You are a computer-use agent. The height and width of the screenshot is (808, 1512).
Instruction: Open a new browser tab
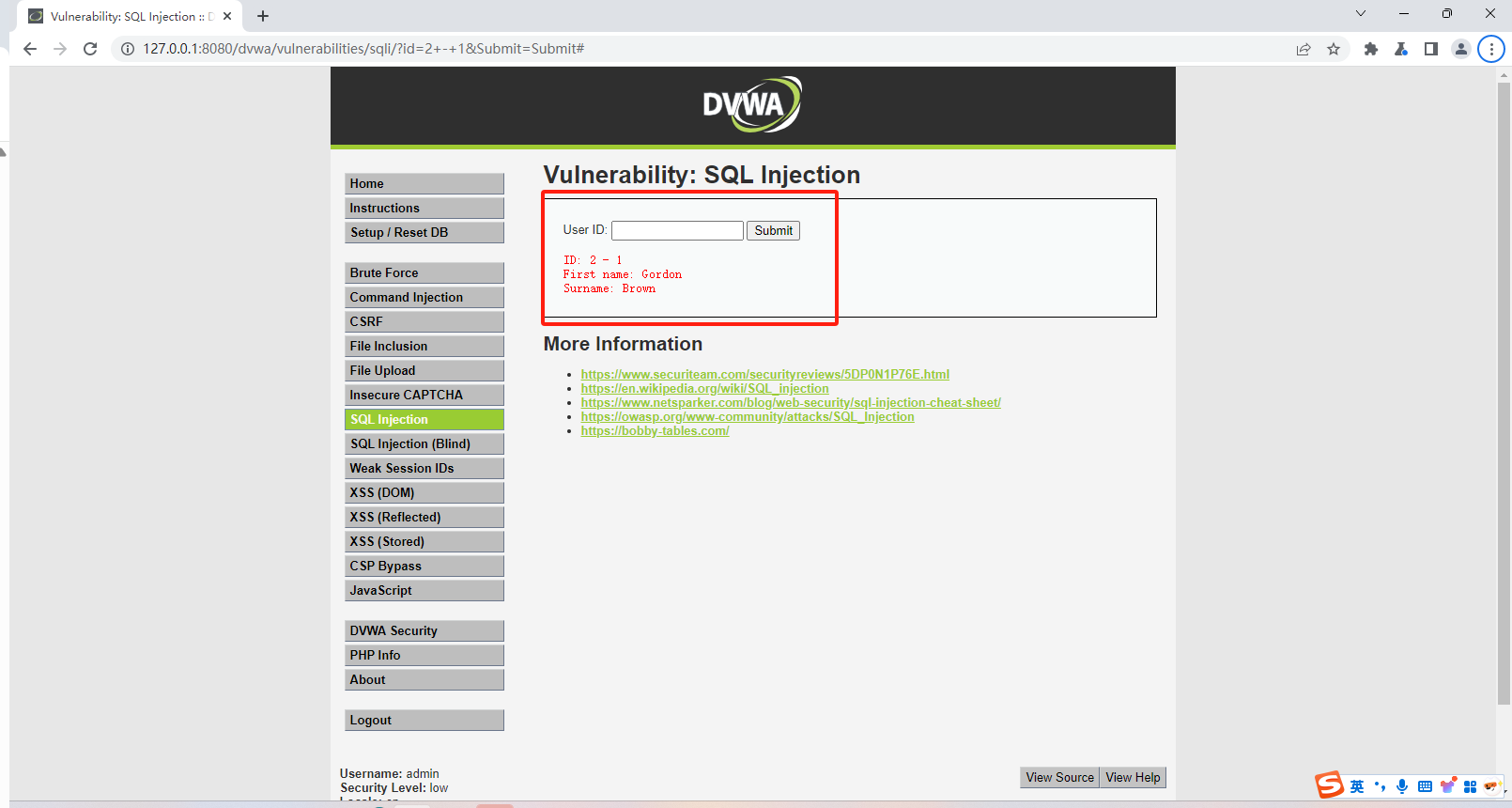[263, 16]
